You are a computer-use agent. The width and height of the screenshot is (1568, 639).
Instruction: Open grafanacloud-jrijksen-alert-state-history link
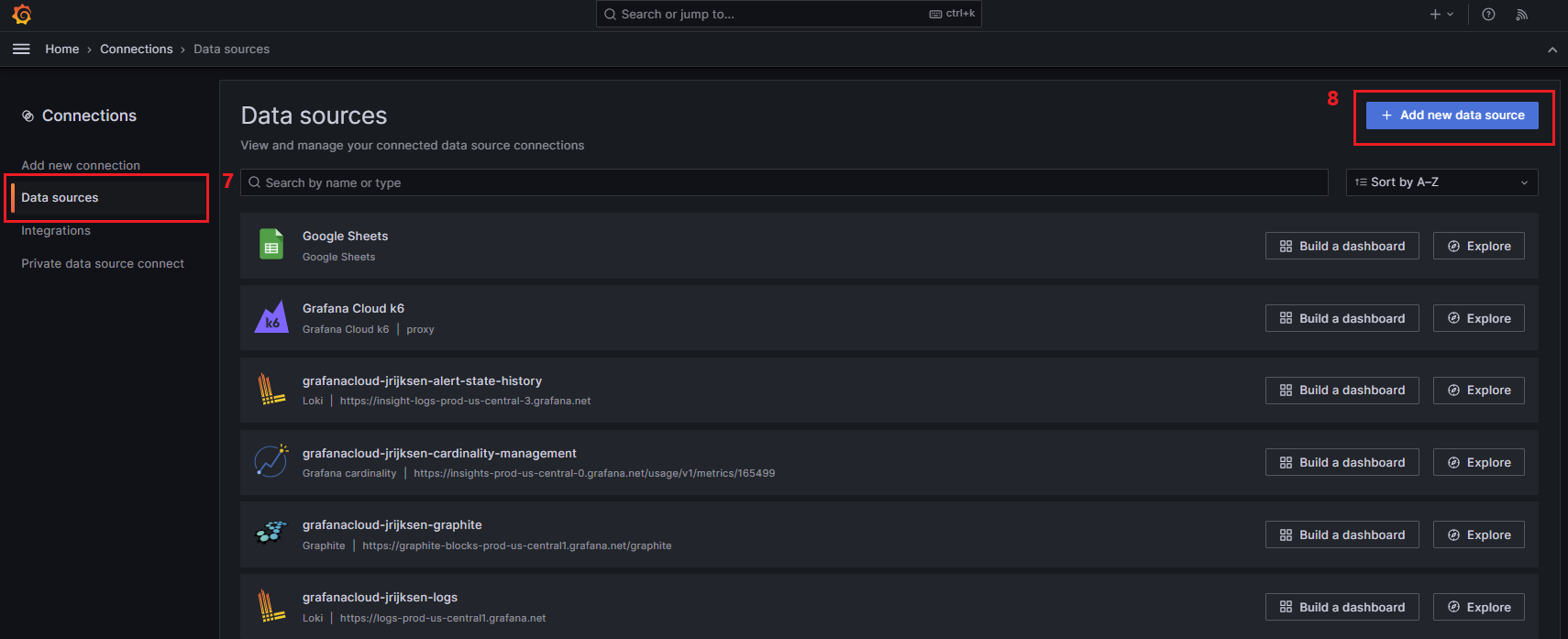pos(422,381)
